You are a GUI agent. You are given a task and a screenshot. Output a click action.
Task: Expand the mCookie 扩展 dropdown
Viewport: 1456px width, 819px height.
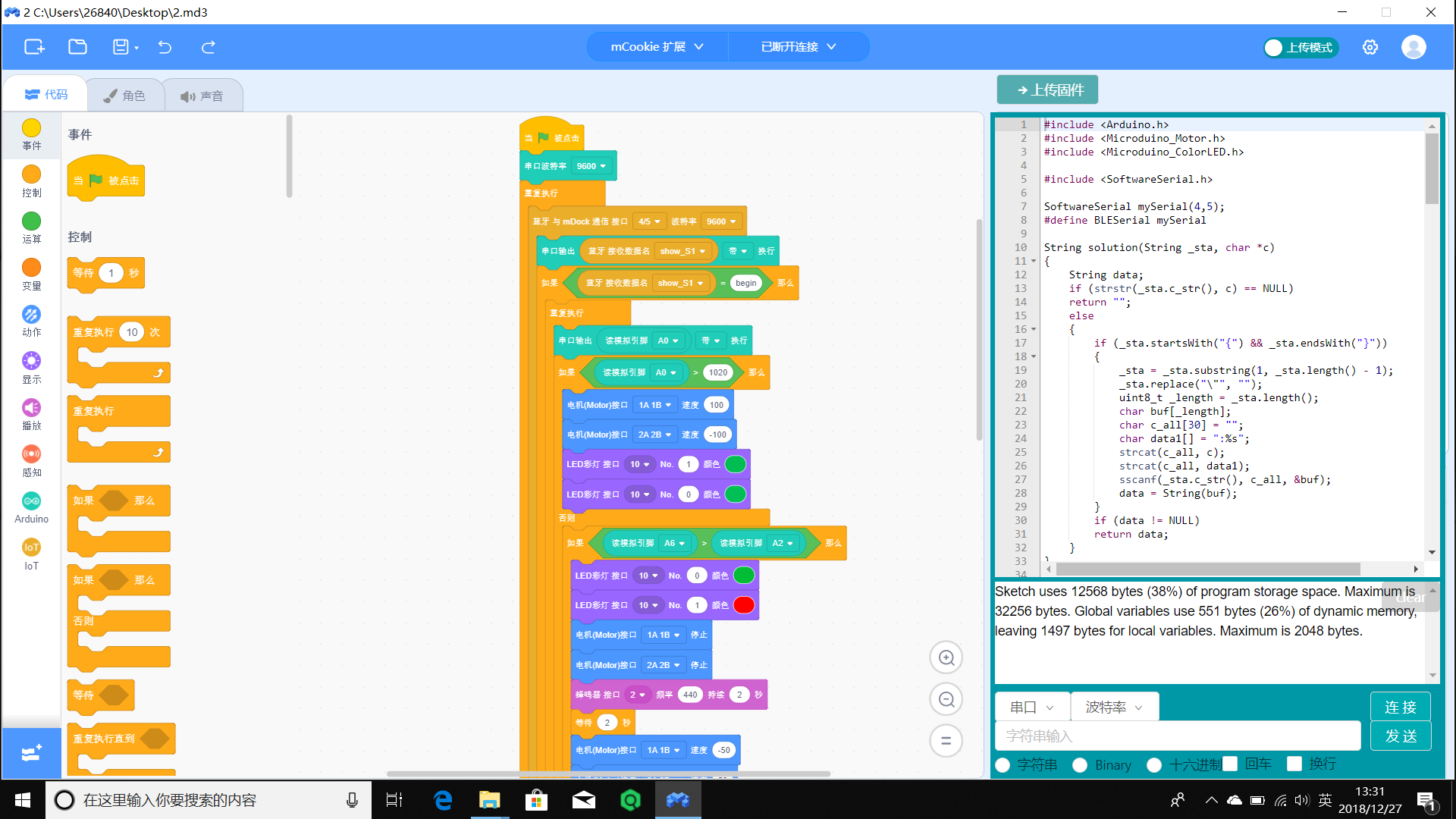[657, 47]
